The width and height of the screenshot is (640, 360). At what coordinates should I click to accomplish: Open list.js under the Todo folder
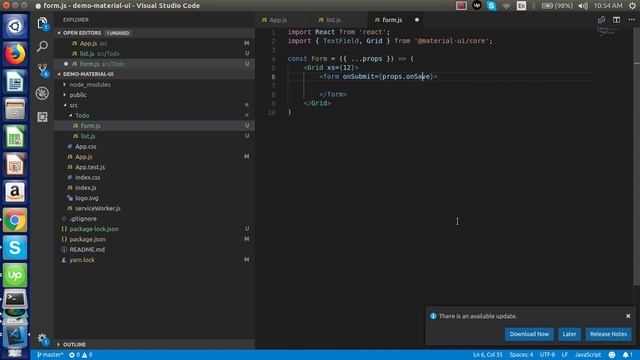(x=154, y=136)
